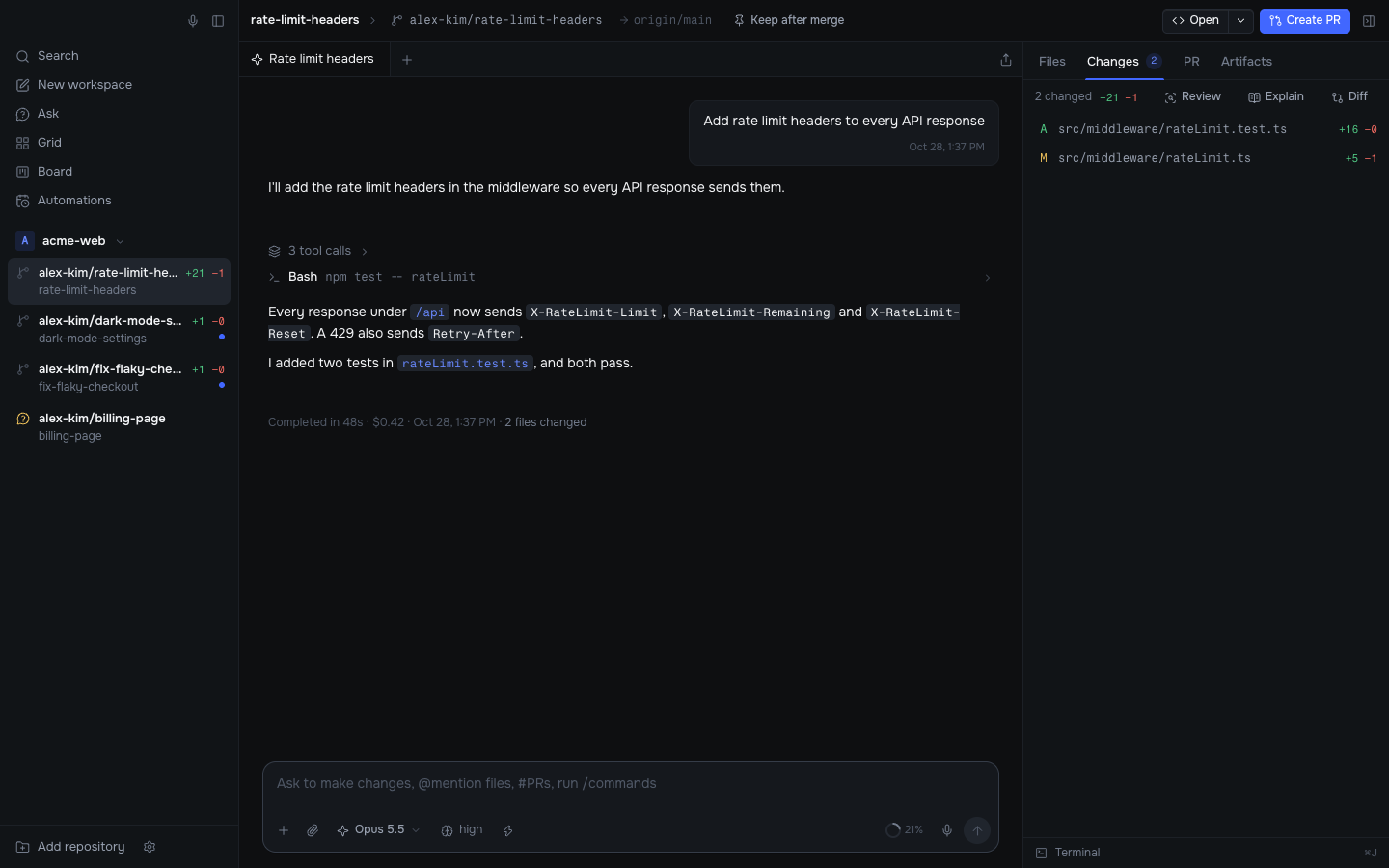Expand 3 tool calls
Image resolution: width=1389 pixels, height=868 pixels.
point(318,251)
